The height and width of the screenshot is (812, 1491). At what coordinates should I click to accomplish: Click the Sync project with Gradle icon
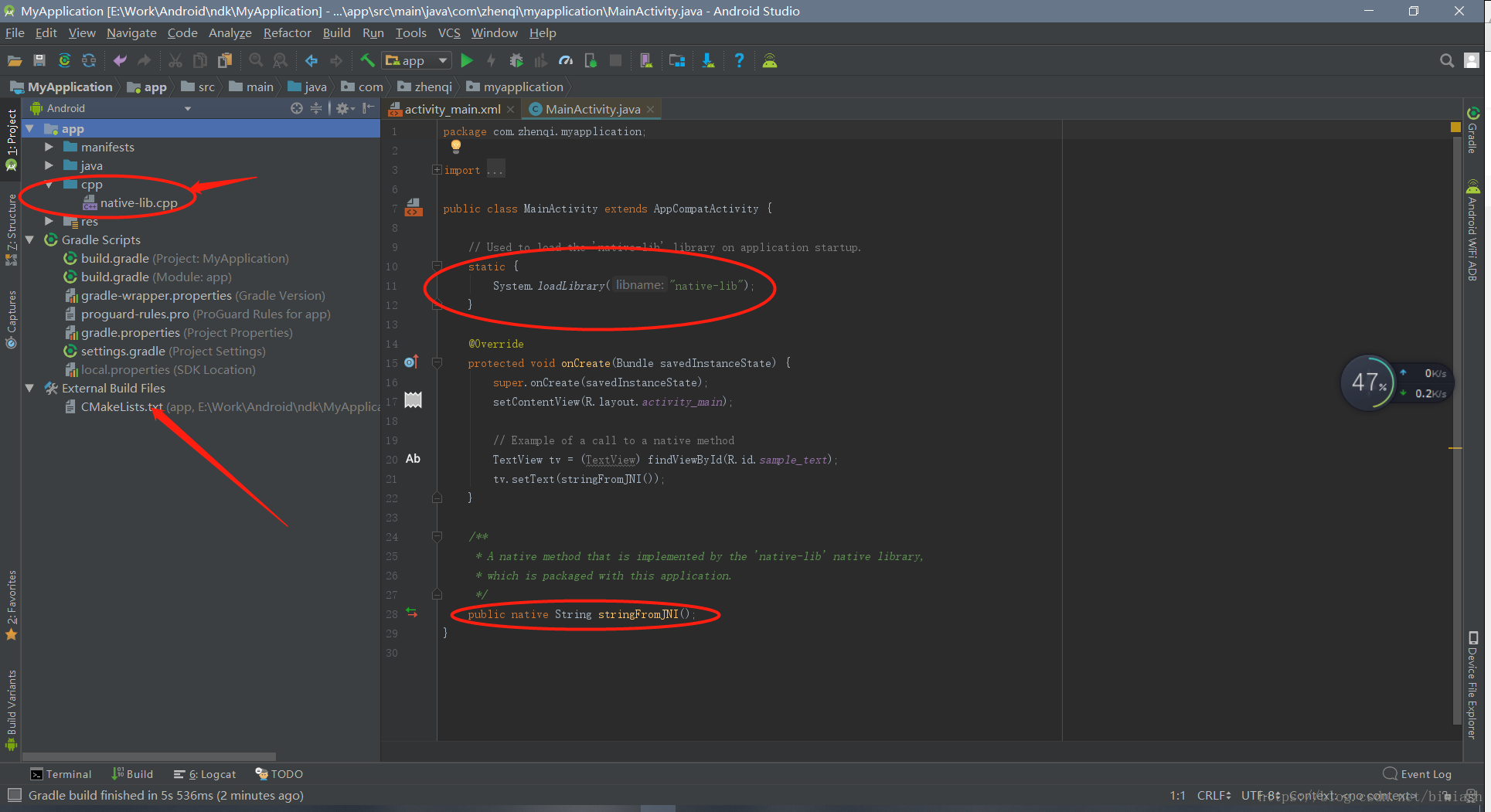64,60
